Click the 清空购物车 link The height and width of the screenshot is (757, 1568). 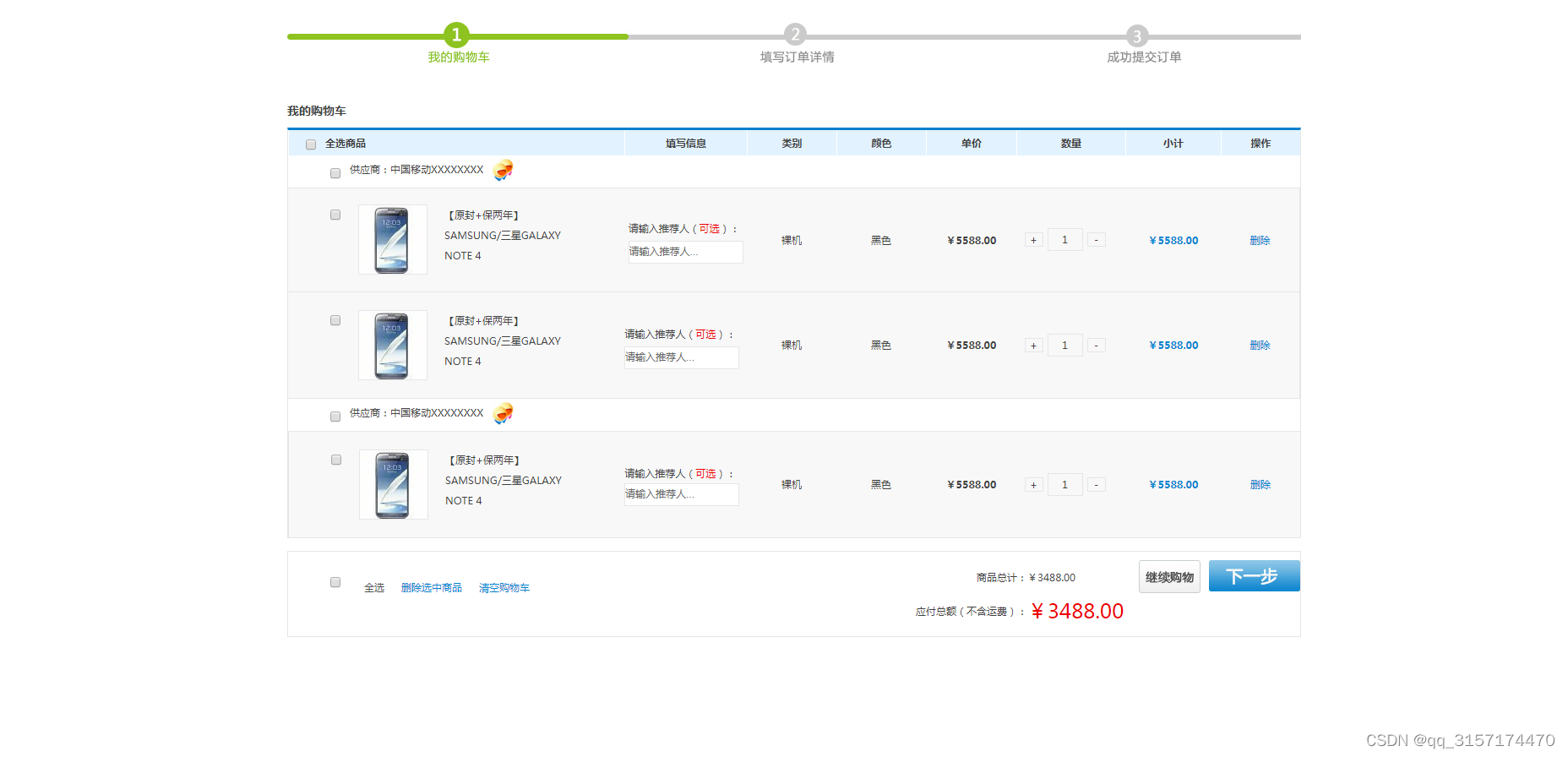[x=504, y=588]
